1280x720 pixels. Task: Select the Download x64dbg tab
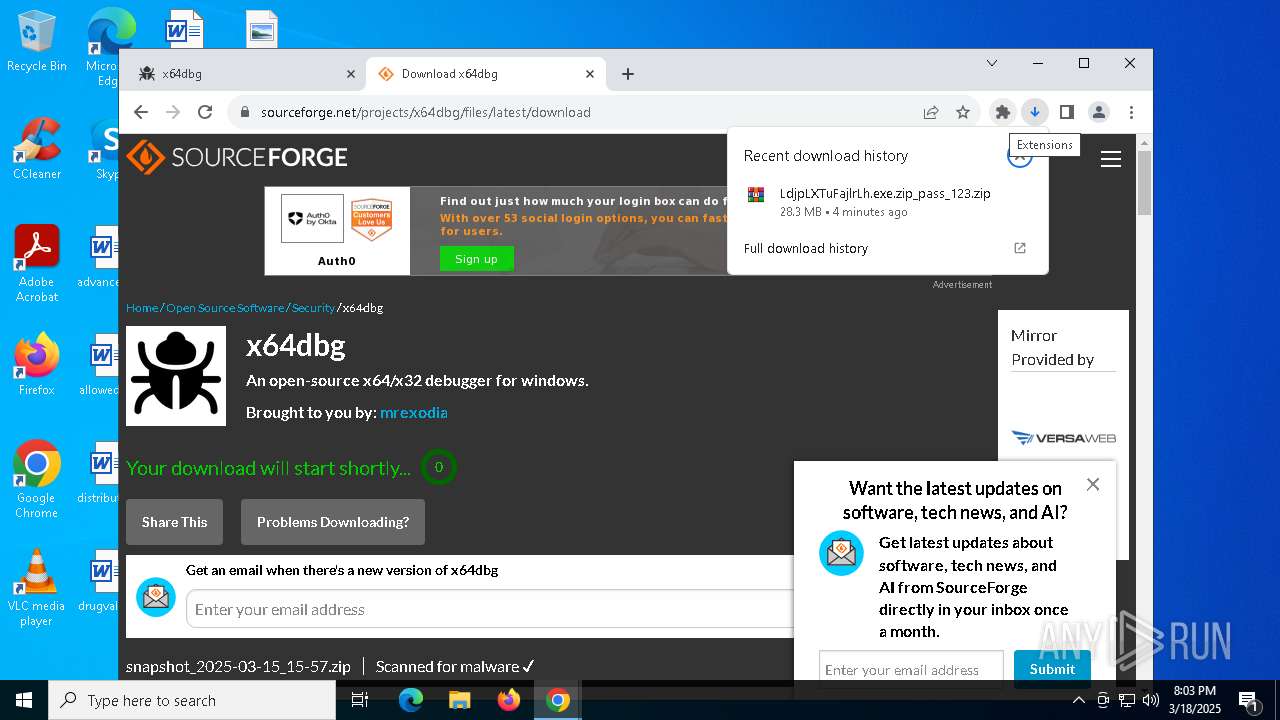tap(486, 74)
